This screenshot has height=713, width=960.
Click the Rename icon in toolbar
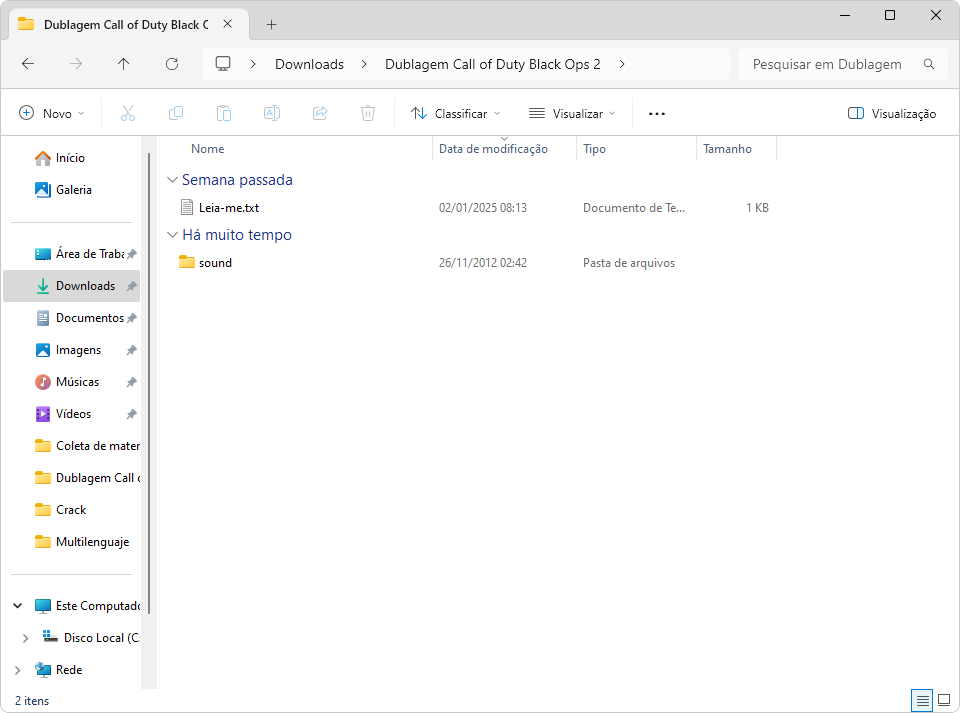pyautogui.click(x=272, y=113)
